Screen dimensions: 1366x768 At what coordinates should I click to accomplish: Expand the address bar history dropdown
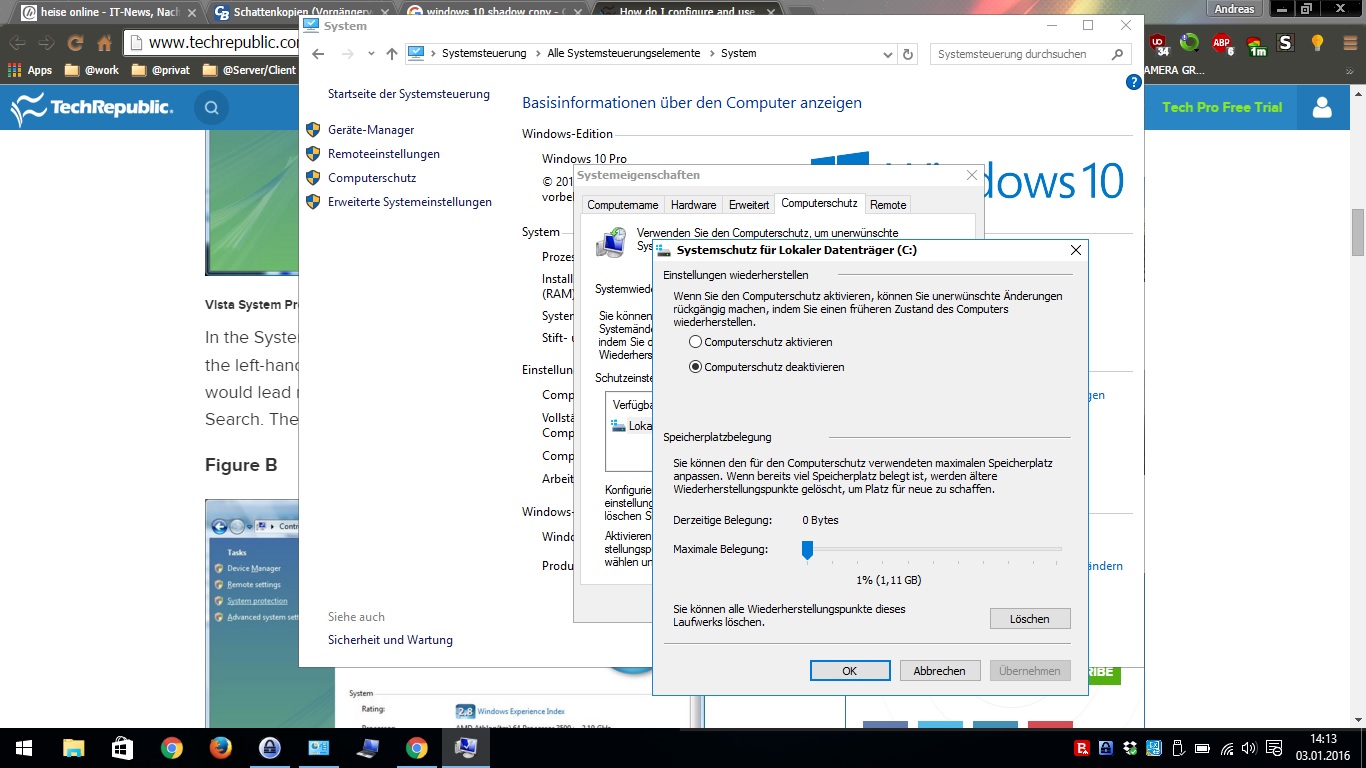tap(888, 54)
